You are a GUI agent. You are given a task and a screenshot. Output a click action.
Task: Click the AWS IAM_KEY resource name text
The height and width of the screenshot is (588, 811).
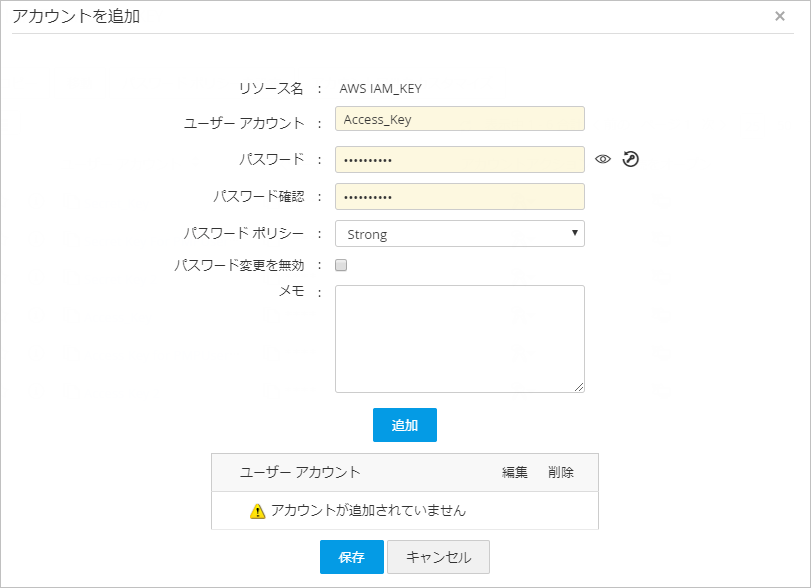pos(380,88)
